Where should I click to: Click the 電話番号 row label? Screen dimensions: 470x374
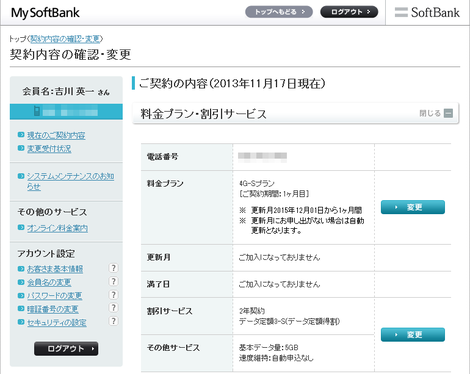[163, 157]
